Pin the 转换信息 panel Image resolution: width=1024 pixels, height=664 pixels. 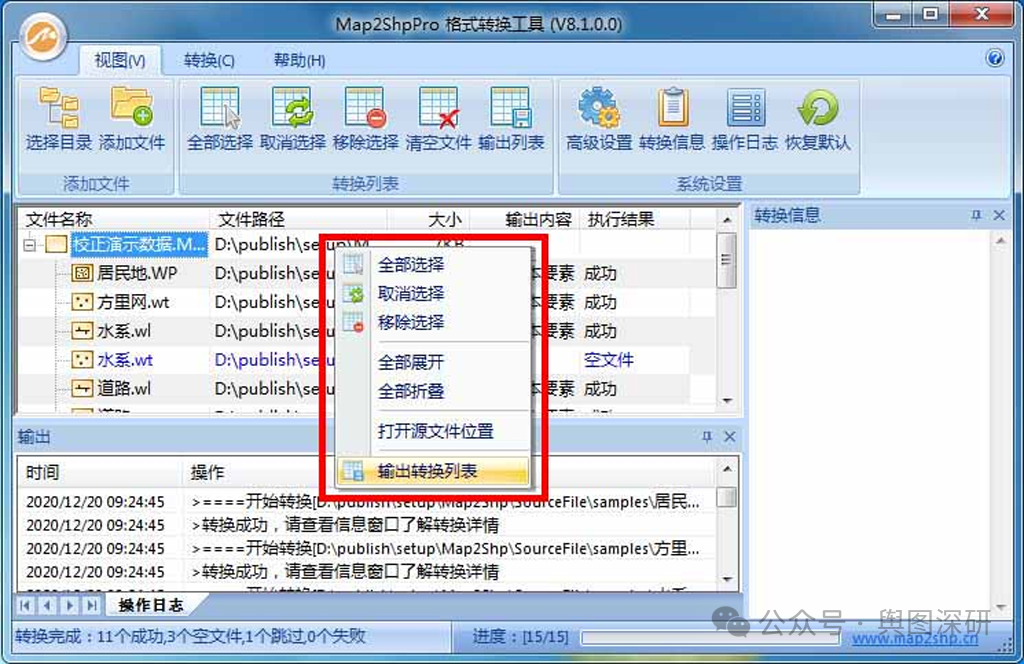point(976,215)
